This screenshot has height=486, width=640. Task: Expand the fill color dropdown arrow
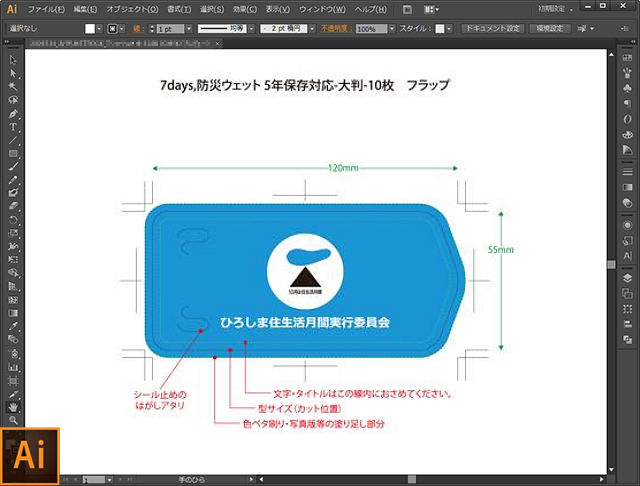point(99,29)
